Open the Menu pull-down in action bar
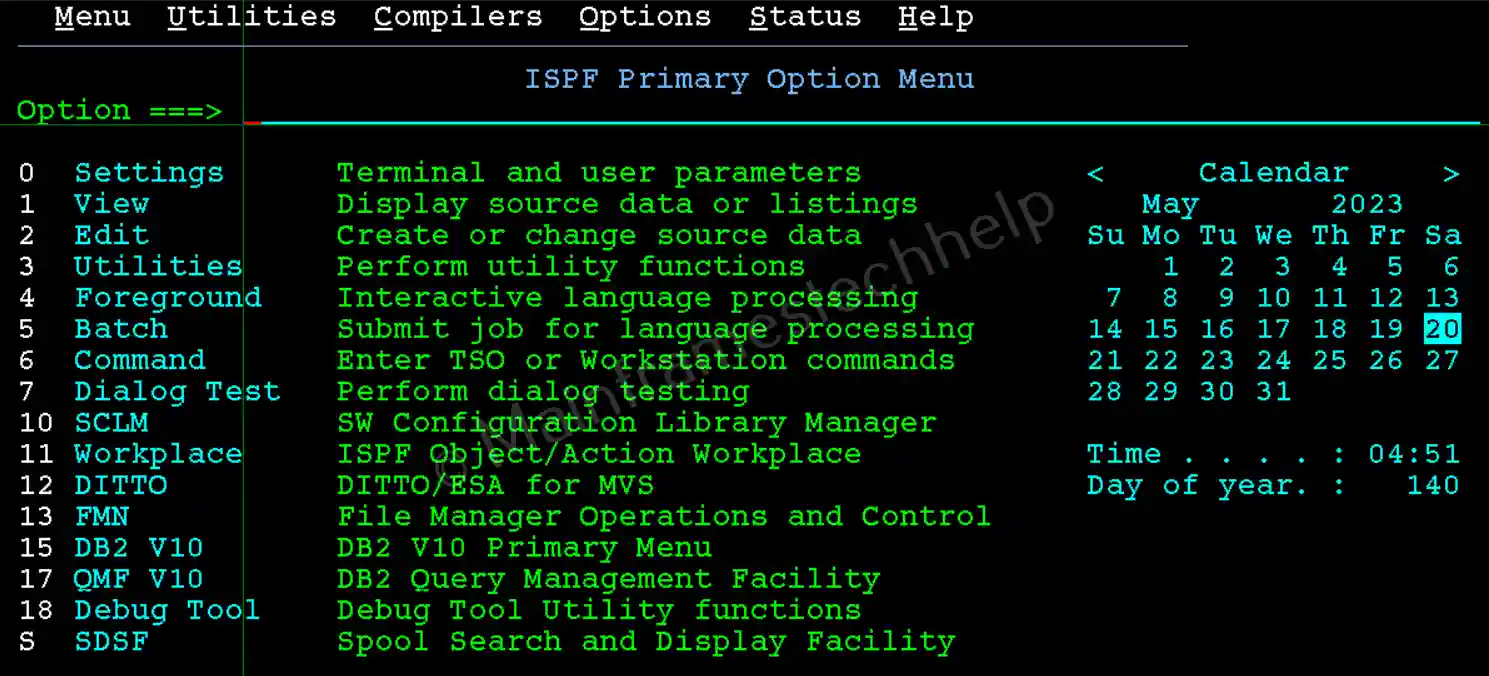The height and width of the screenshot is (676, 1489). coord(92,18)
